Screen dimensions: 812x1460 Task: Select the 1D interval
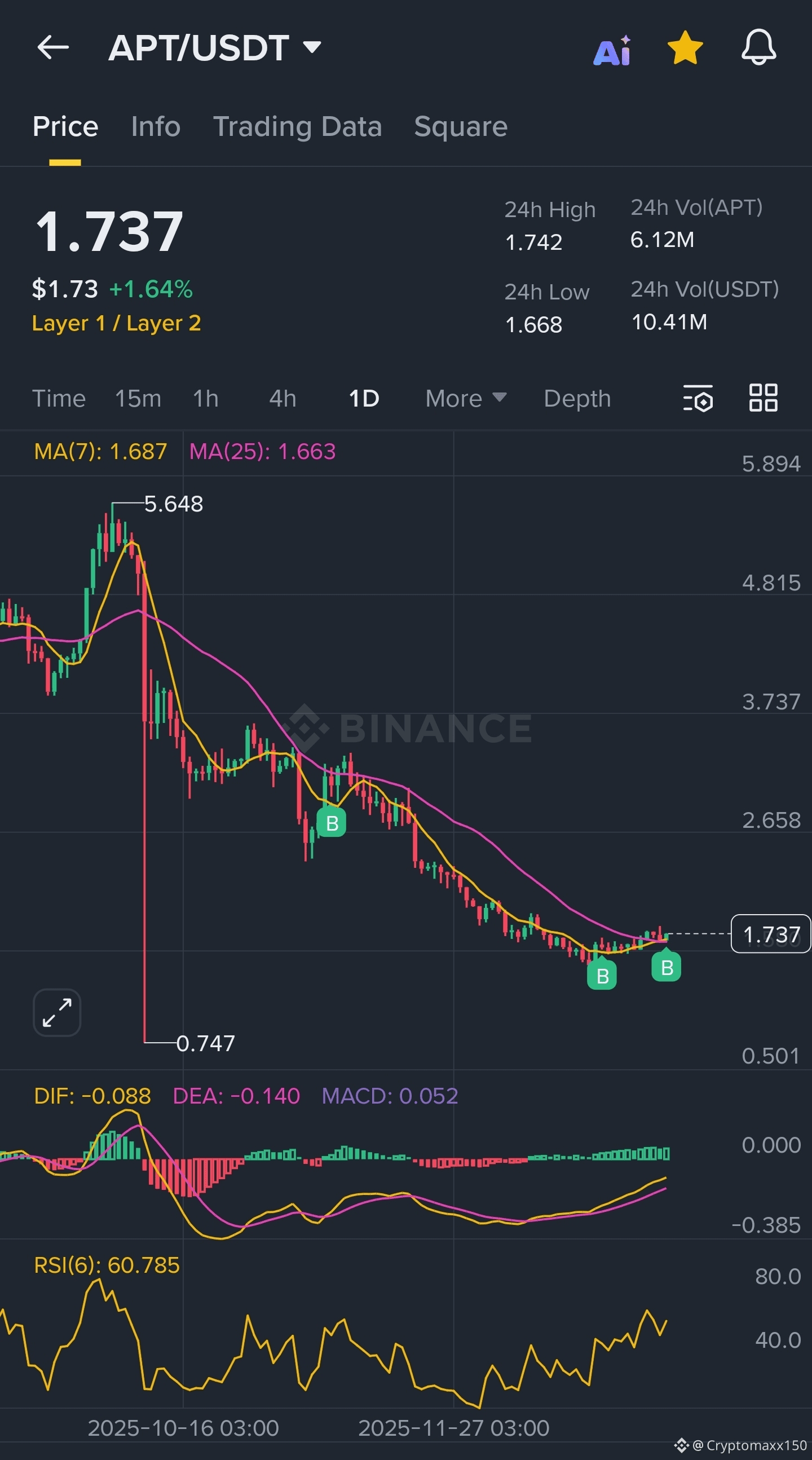[364, 399]
